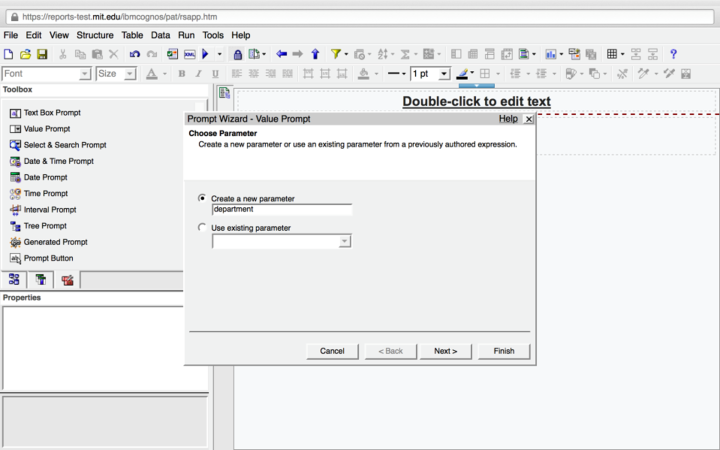Click the blue Up arrow toolbar icon
This screenshot has width=720, height=450.
point(315,54)
